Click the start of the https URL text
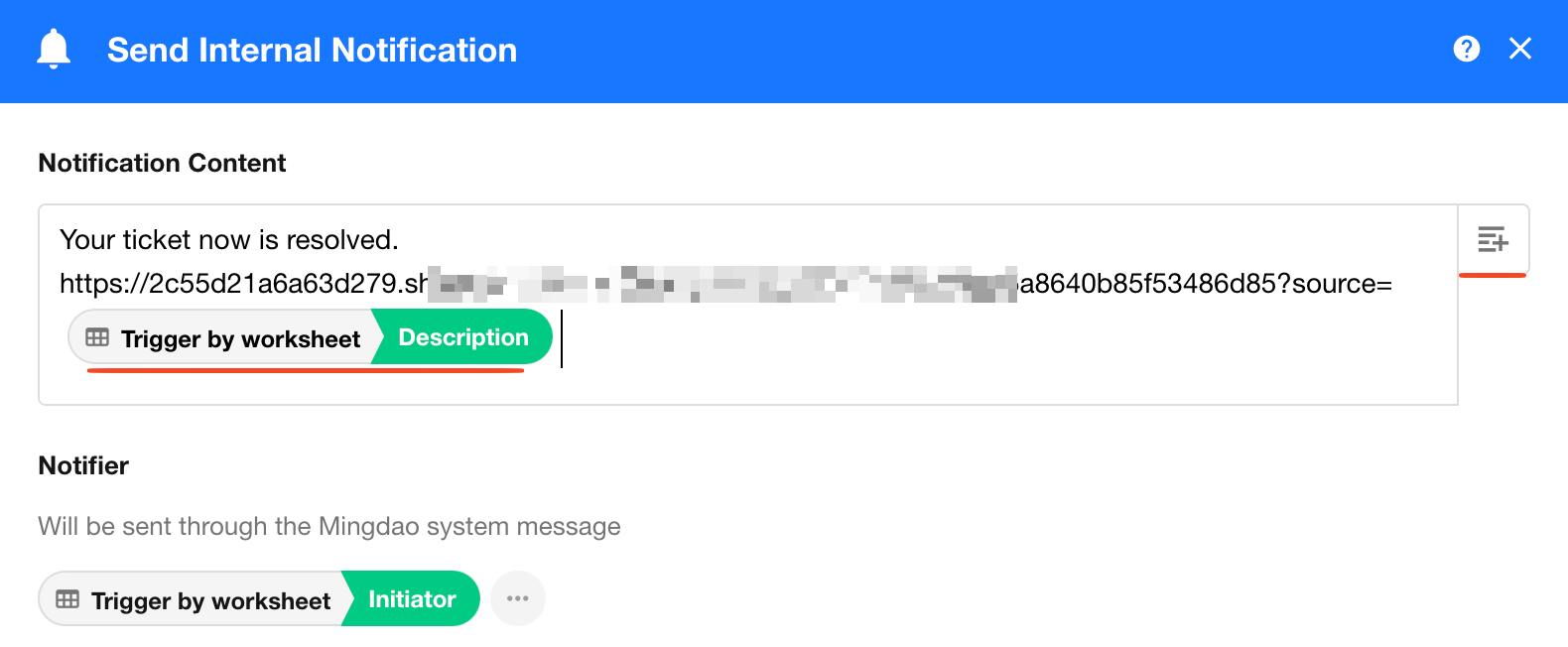1568x647 pixels. (63, 284)
